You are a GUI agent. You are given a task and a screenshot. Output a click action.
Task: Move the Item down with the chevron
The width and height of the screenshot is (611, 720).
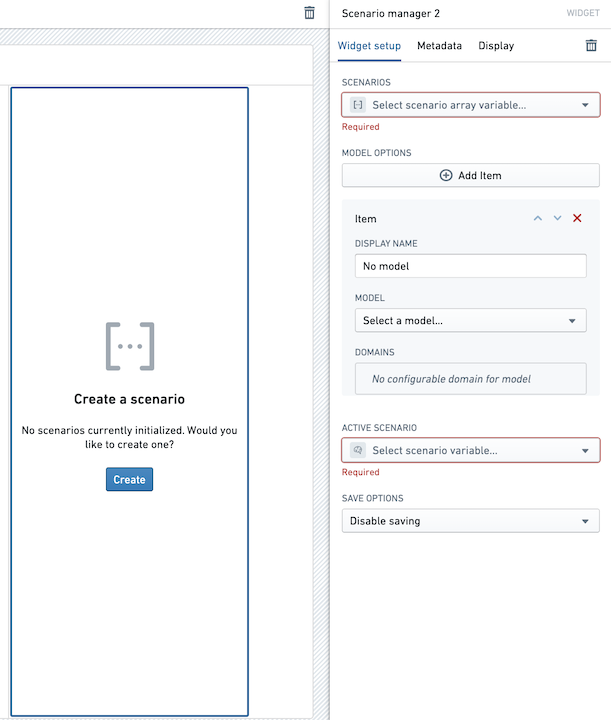[557, 219]
